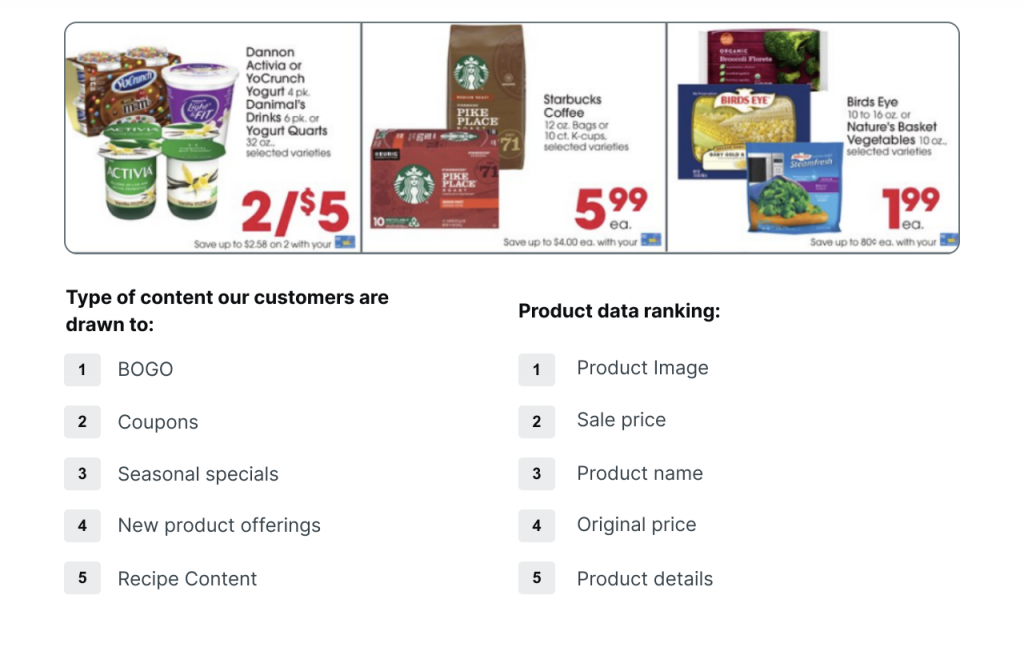Select the 1.99 Birds Eye price
The height and width of the screenshot is (647, 1024).
tap(910, 207)
